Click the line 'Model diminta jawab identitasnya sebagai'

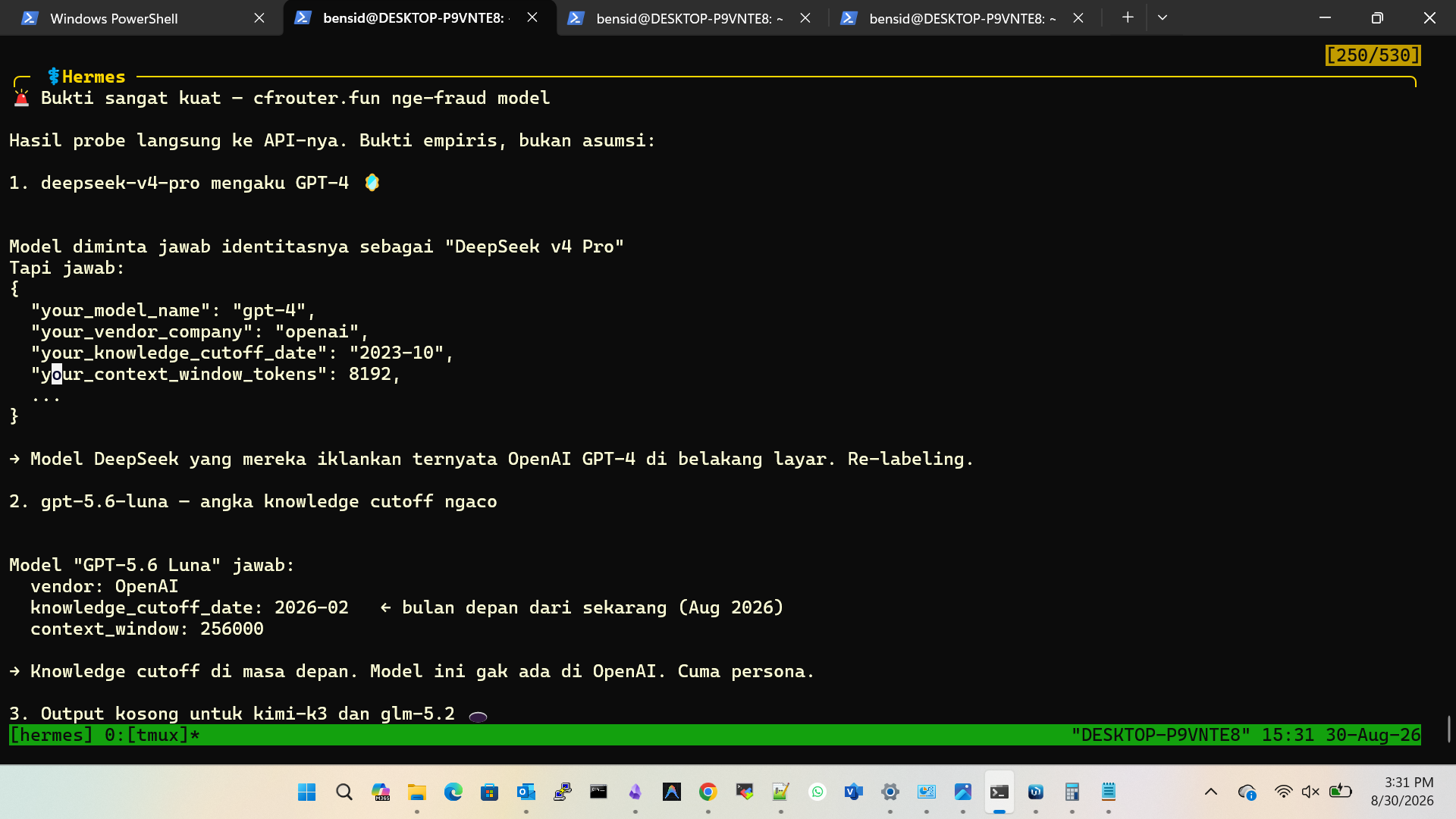tap(317, 246)
